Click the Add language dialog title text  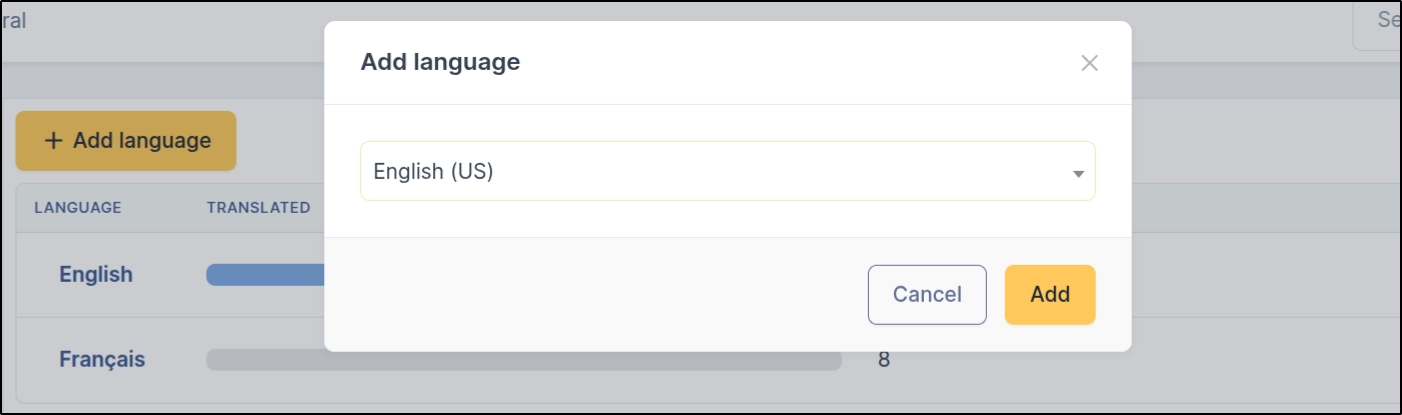(x=440, y=62)
